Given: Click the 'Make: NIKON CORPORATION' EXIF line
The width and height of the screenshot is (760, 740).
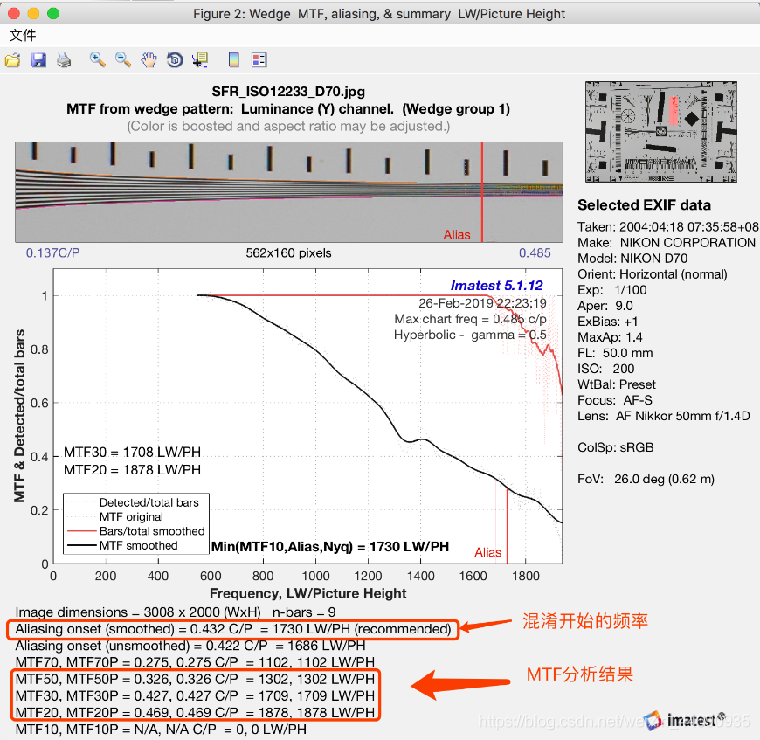Looking at the screenshot, I should click(666, 242).
